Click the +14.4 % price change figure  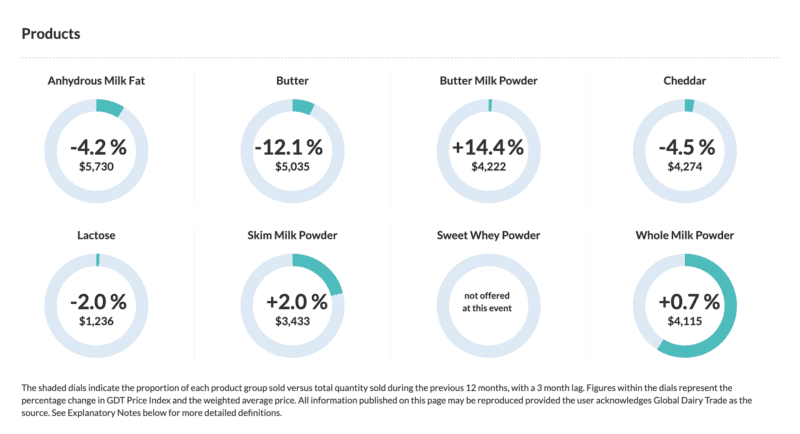click(487, 147)
